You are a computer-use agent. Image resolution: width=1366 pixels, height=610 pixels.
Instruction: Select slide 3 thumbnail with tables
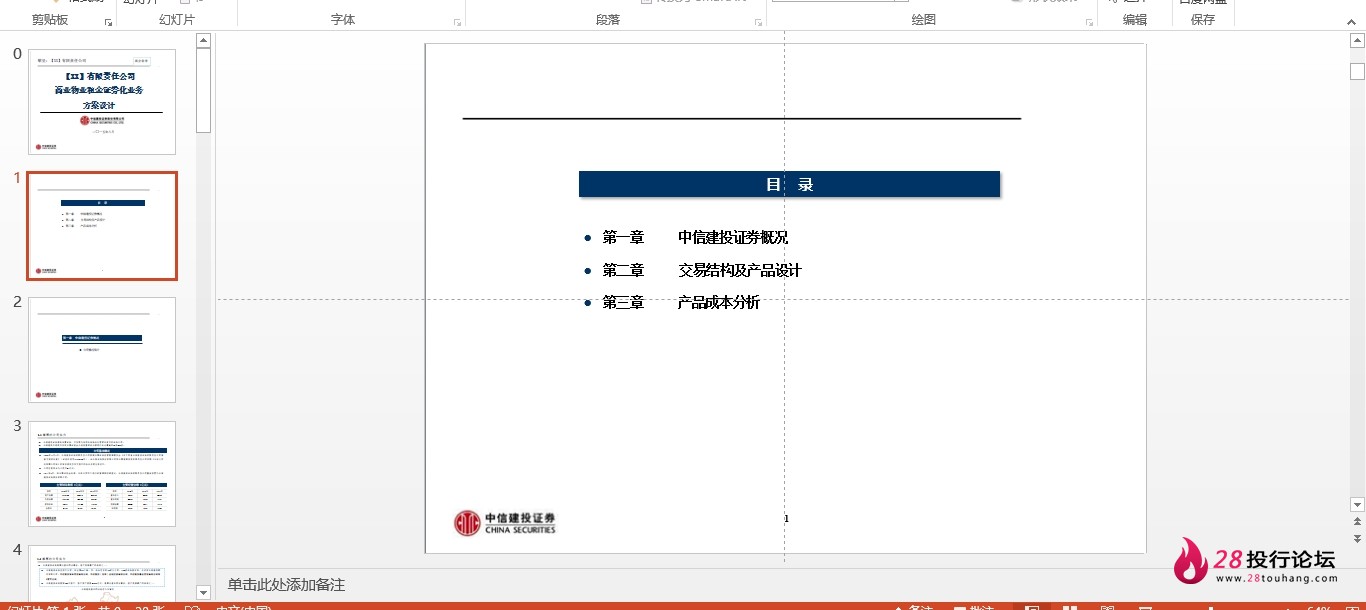[102, 474]
